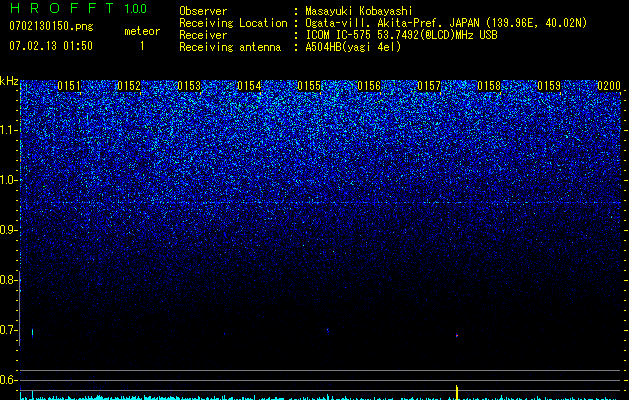
Task: Click the 'Observer' field label
Action: click(x=203, y=11)
